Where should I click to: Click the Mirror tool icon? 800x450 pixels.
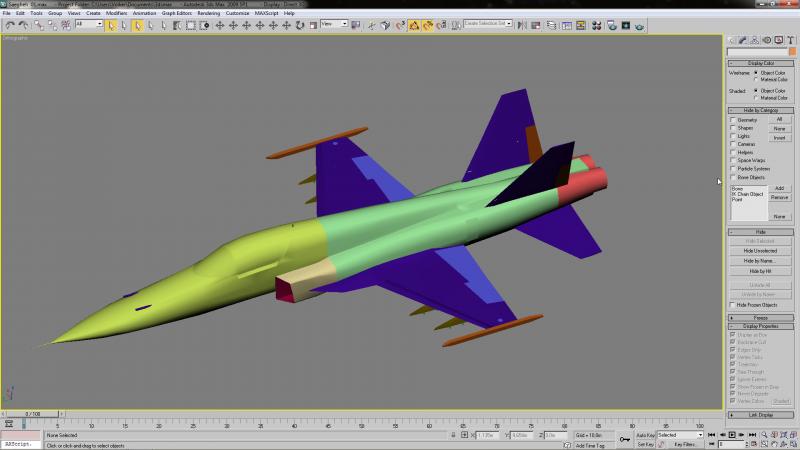point(521,25)
